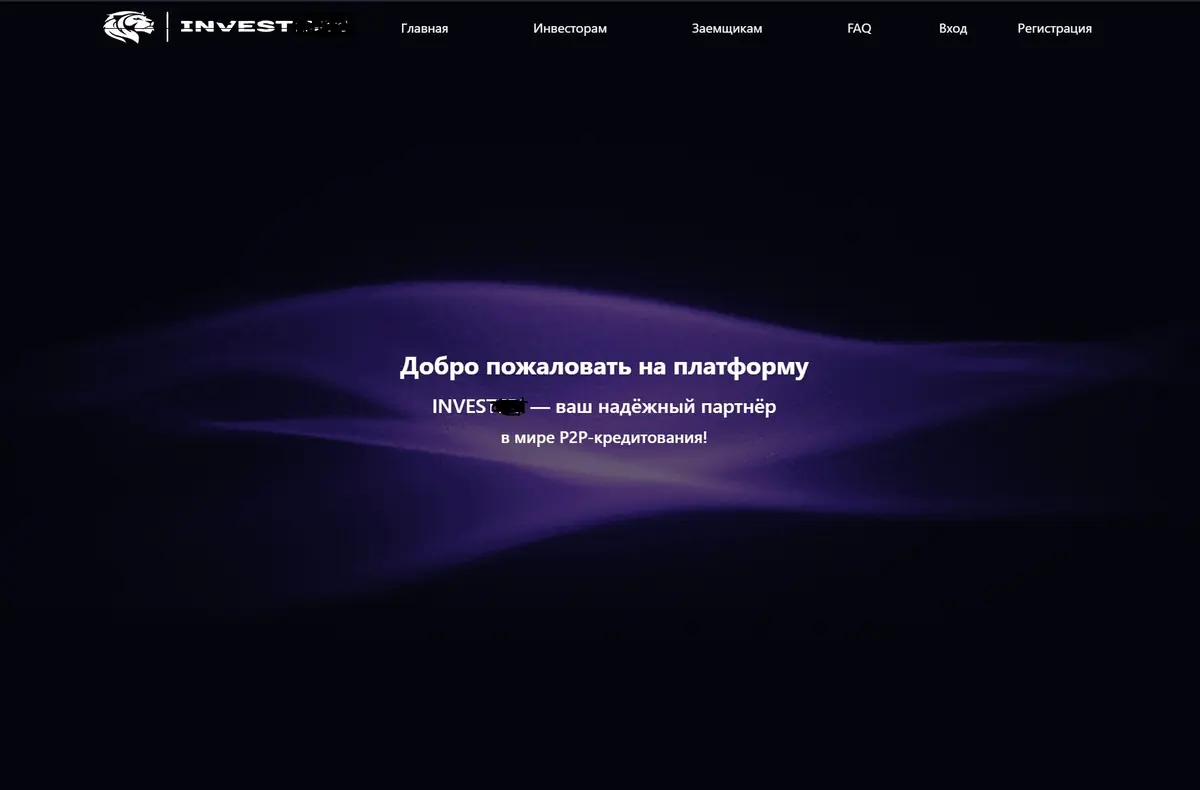Open the Регистрация sign-up link
1200x790 pixels.
click(x=1055, y=28)
